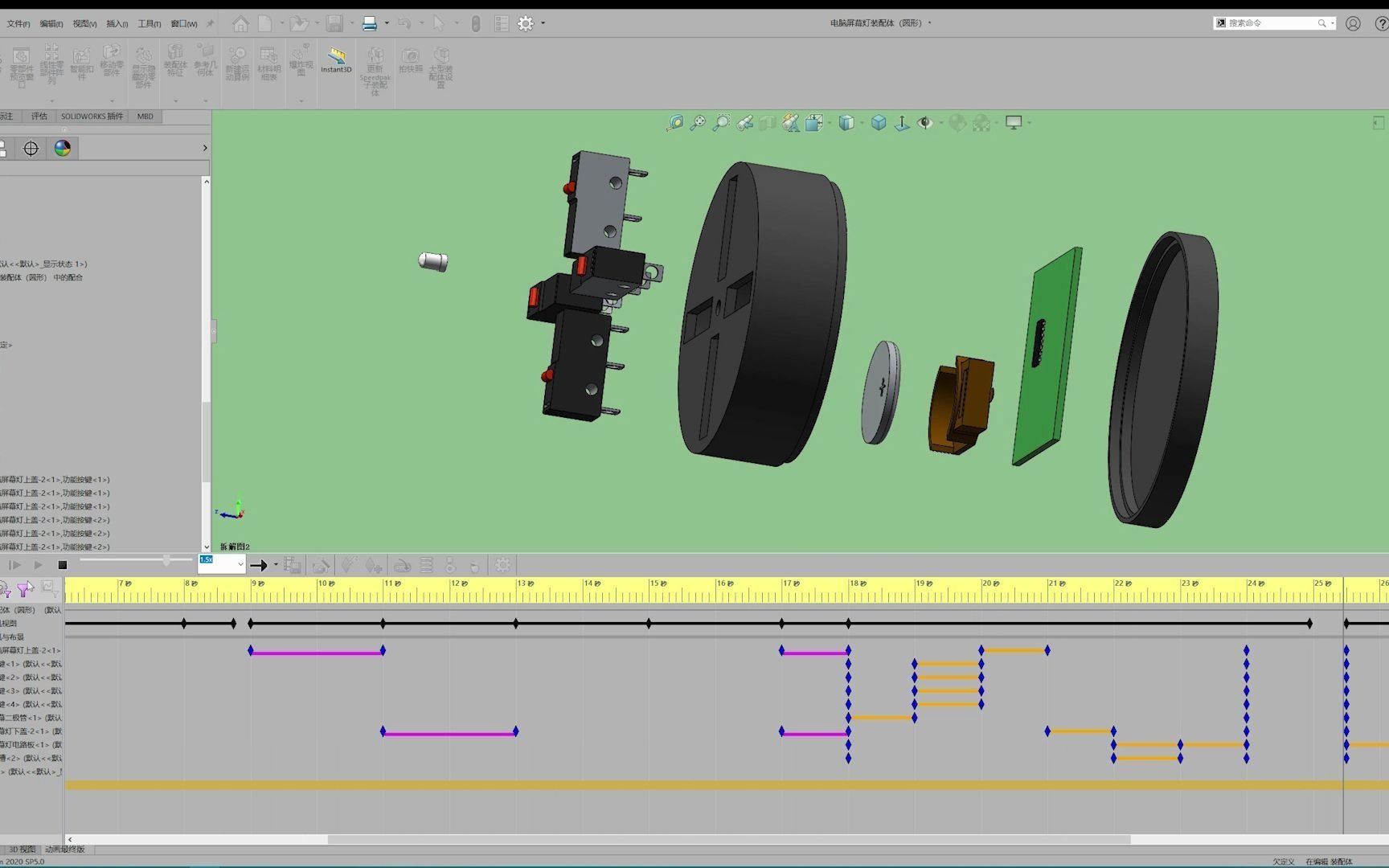Open the 1.5x playback speed dropdown
1389x868 pixels.
coord(240,565)
